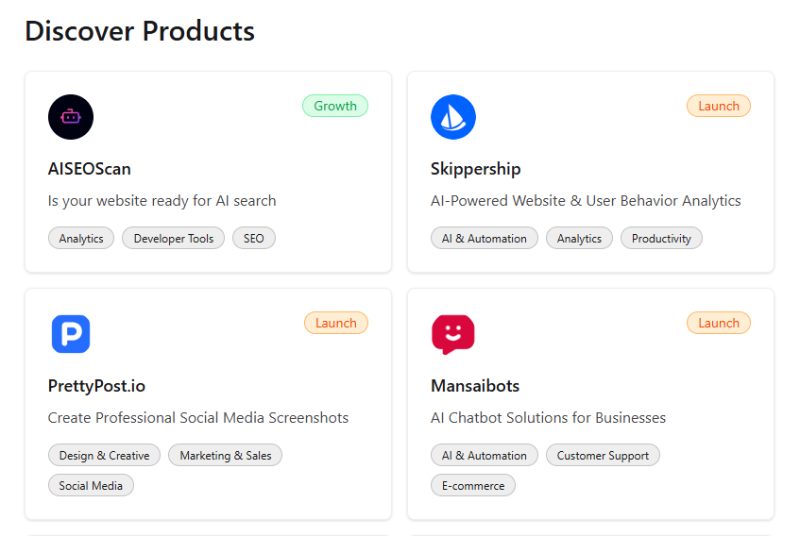Viewport: 800px width, 536px height.
Task: Click the Mansaibots smiling chat logo
Action: pyautogui.click(x=453, y=334)
